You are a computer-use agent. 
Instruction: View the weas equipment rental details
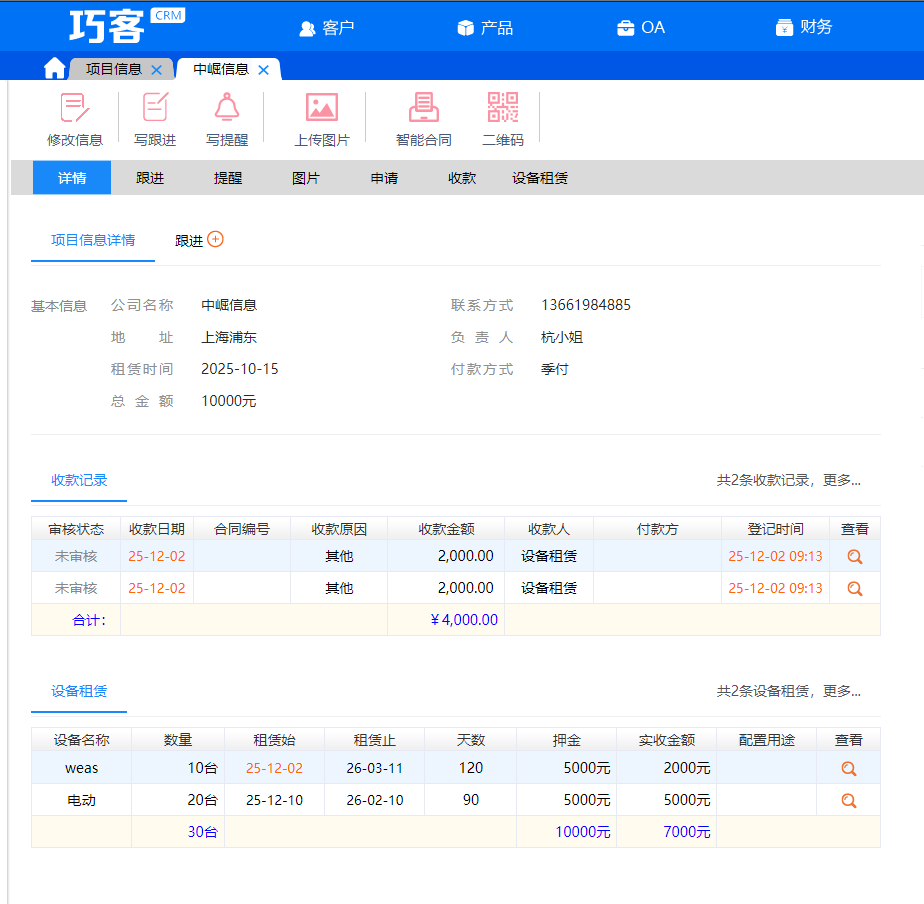coord(848,768)
